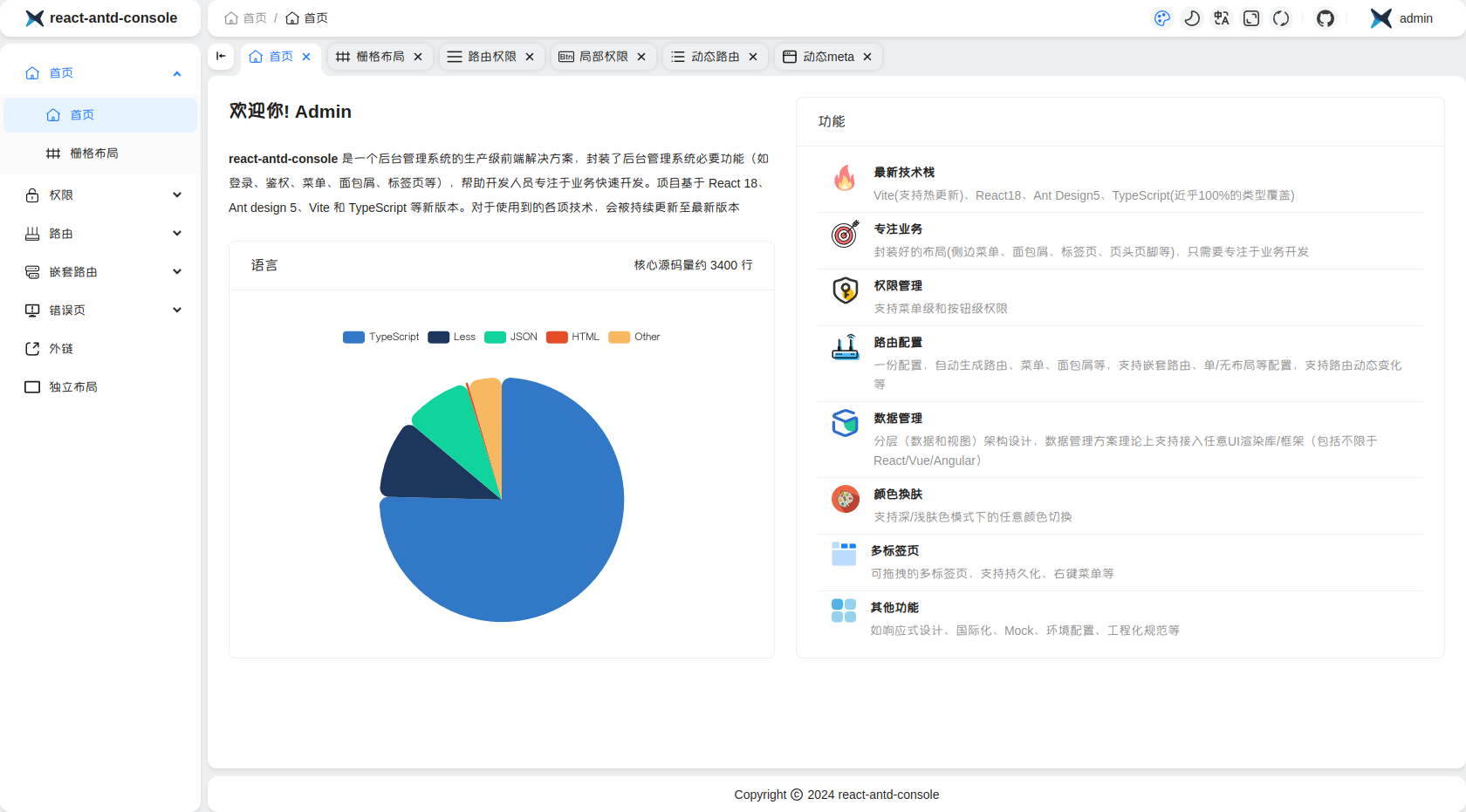Screen dimensions: 1466x812
Task: Expand the 错误页 sidebar menu
Action: (x=100, y=310)
